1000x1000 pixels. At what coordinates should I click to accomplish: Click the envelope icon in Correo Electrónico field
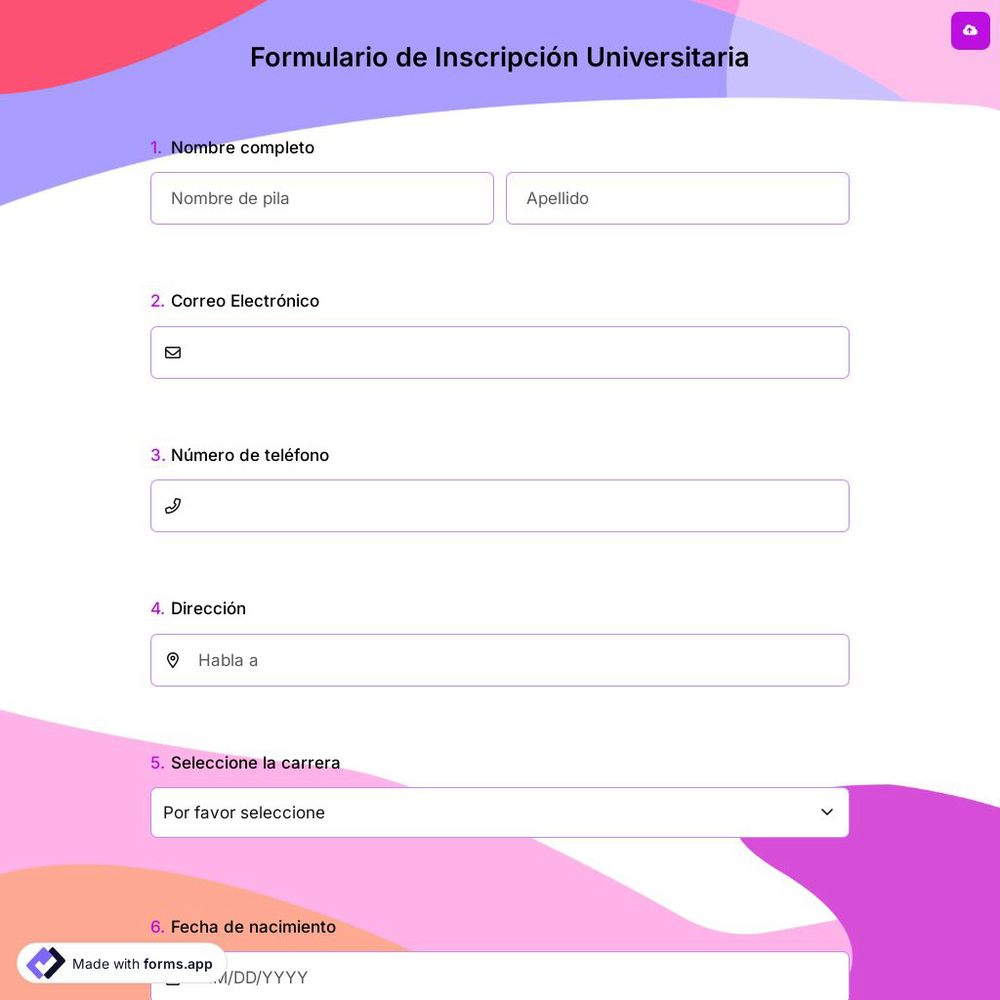pyautogui.click(x=173, y=352)
